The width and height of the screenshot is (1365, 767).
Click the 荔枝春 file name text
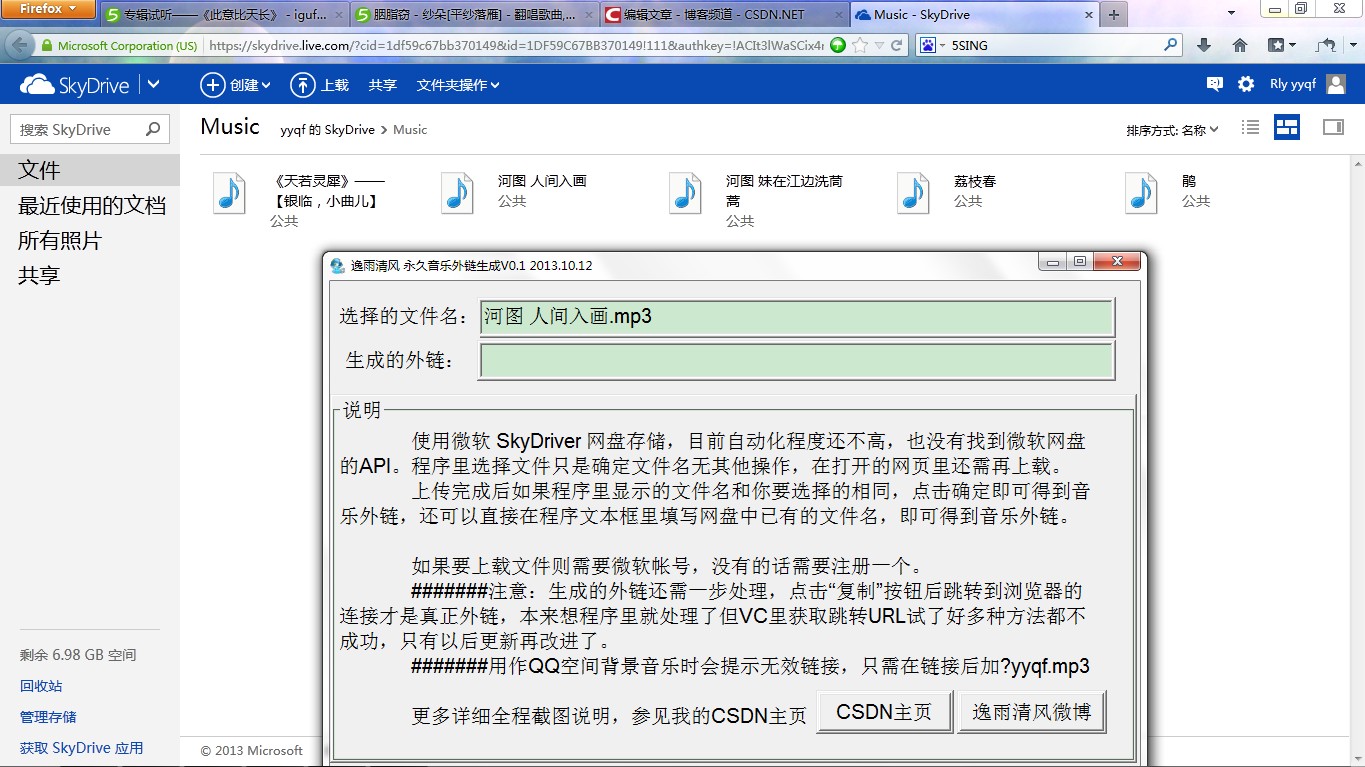pyautogui.click(x=975, y=181)
